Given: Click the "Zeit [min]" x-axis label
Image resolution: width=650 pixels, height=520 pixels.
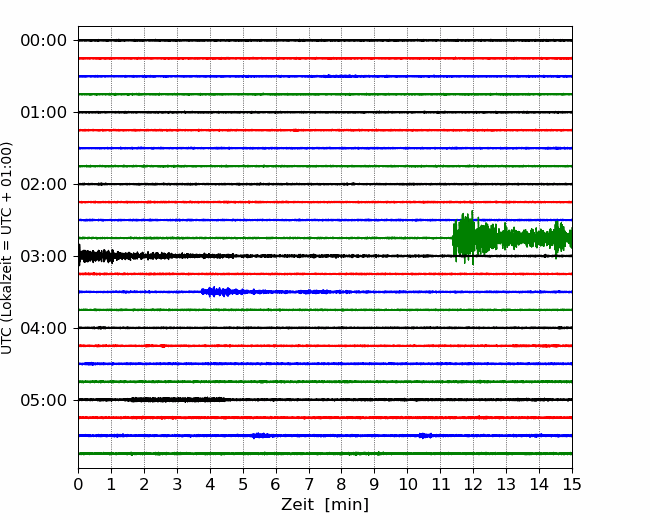Looking at the screenshot, I should click(324, 505).
